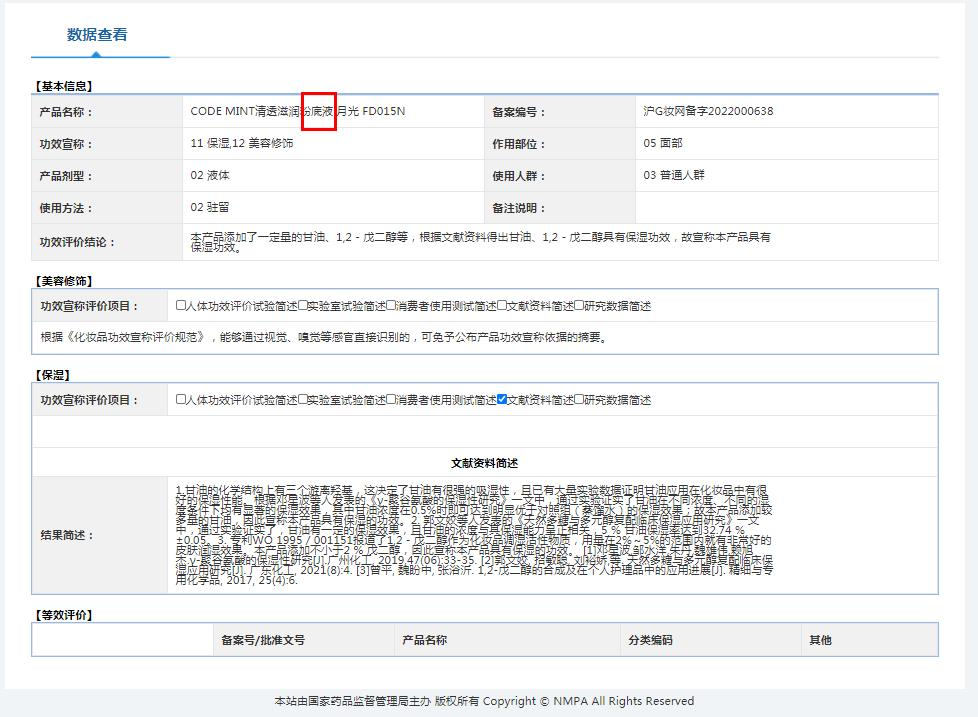Click the 使用人群： label
Image resolution: width=978 pixels, height=717 pixels.
[519, 176]
